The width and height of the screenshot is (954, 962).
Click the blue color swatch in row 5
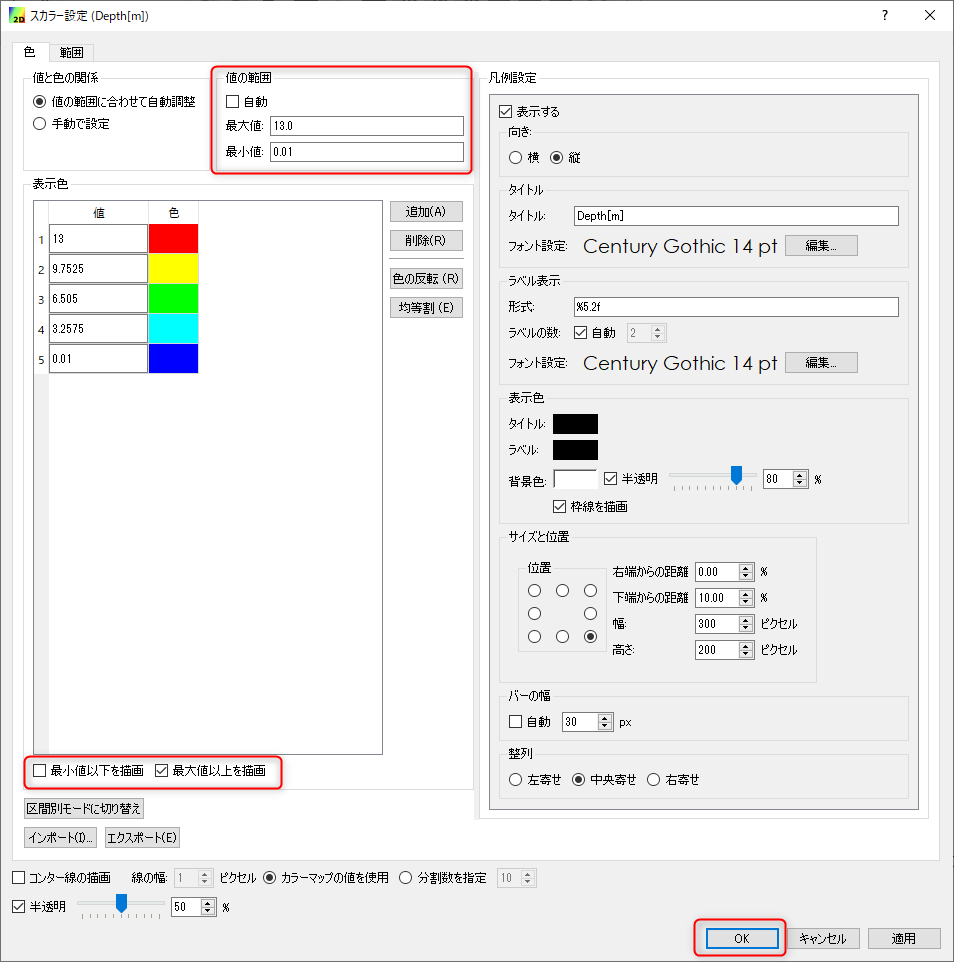pos(173,359)
